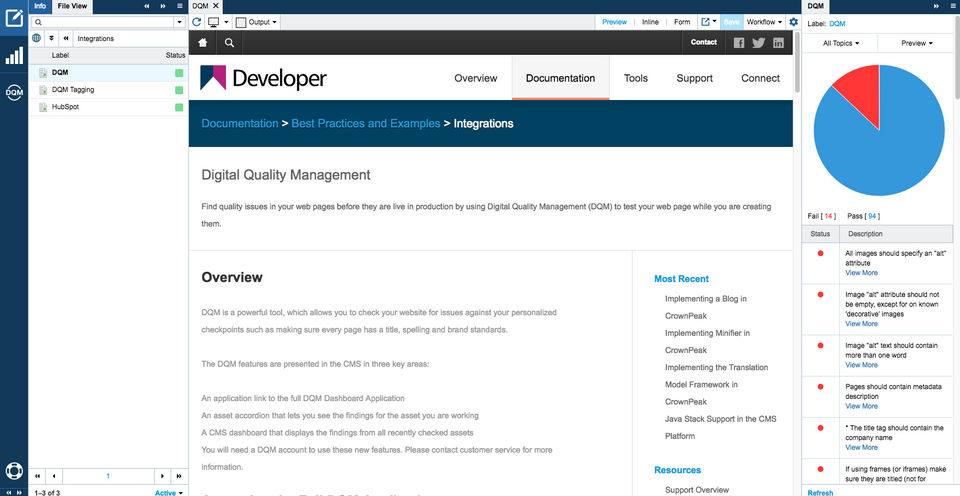960x496 pixels.
Task: Select Preview mode in the toolbar
Action: click(x=614, y=22)
